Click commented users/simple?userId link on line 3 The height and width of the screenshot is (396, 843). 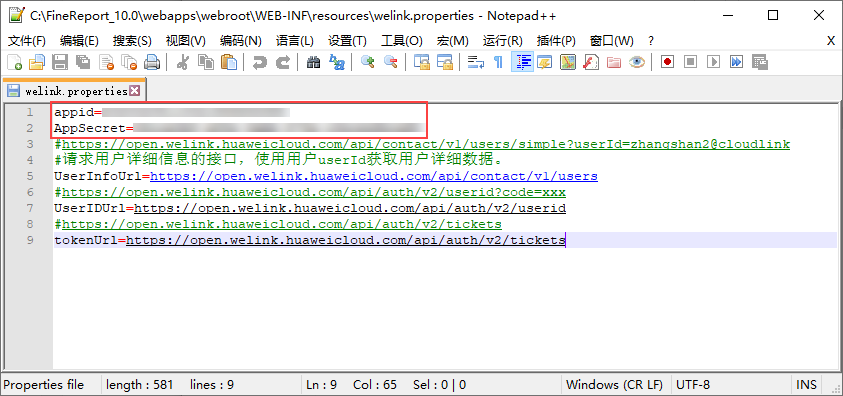[x=425, y=145]
